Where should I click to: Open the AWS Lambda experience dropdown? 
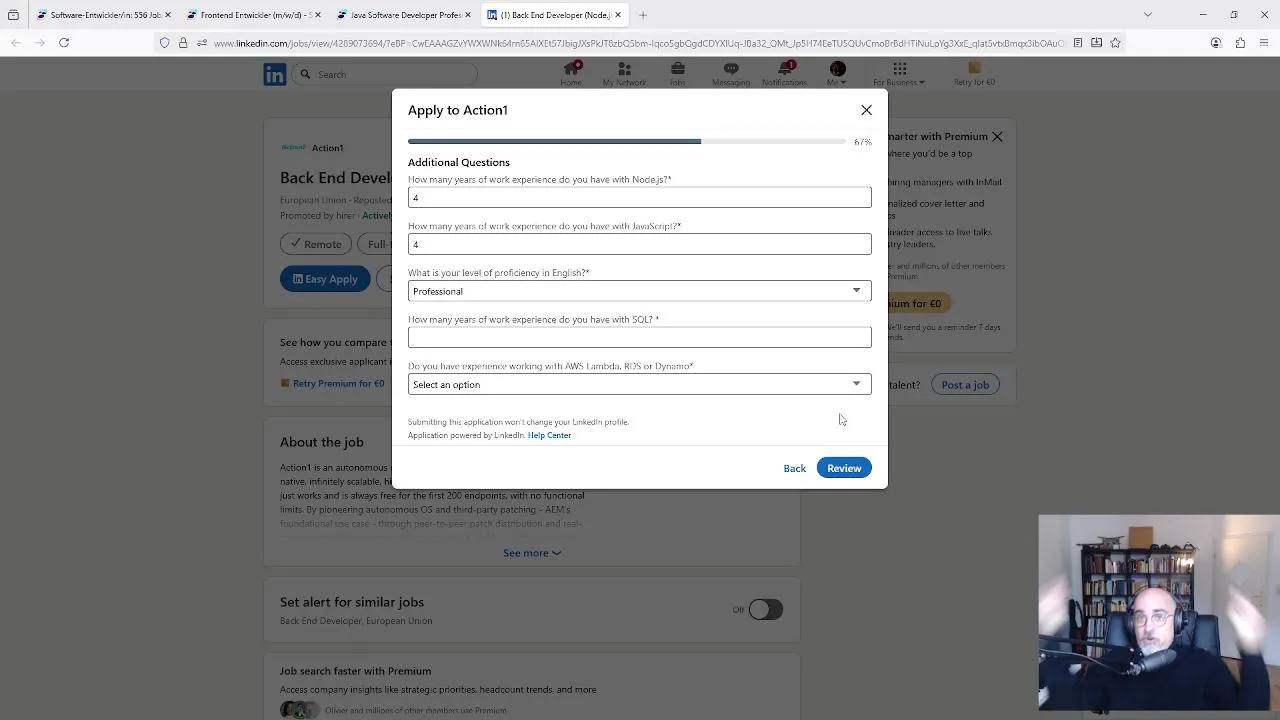(x=639, y=384)
